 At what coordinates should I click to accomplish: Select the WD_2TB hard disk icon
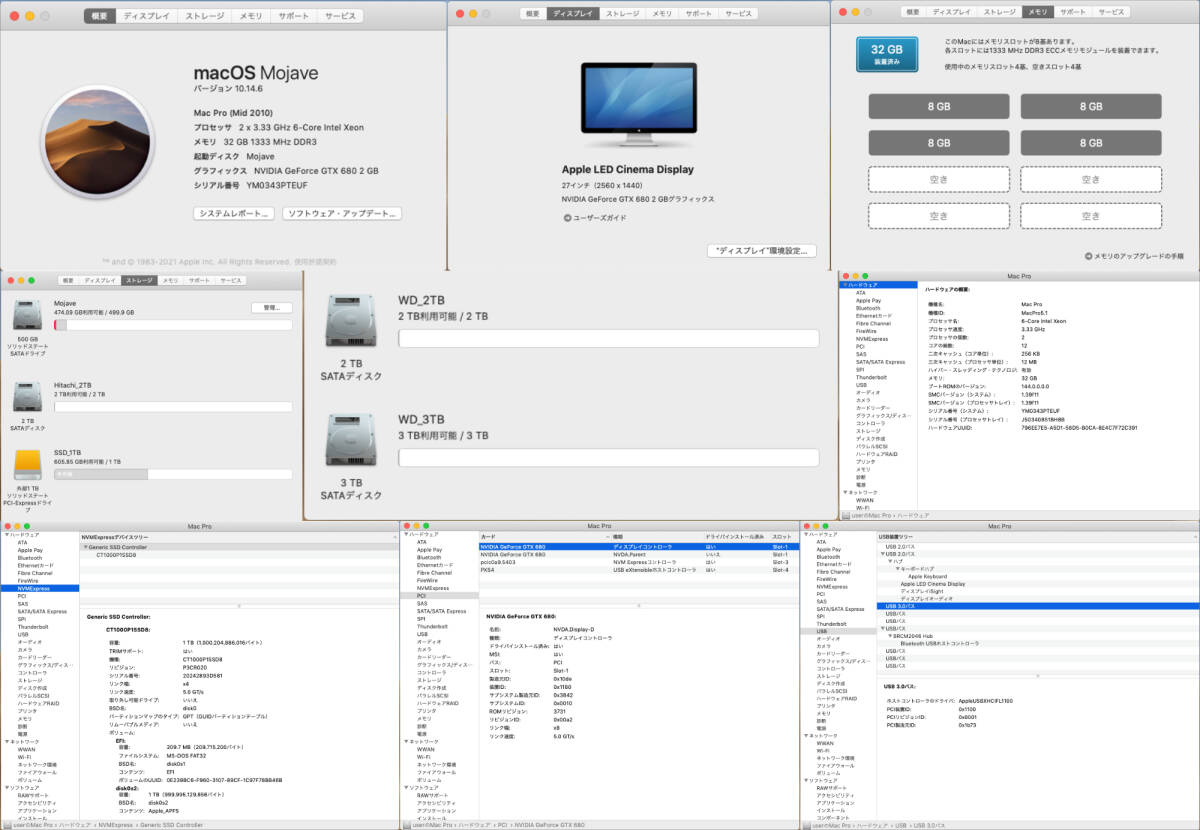(351, 320)
